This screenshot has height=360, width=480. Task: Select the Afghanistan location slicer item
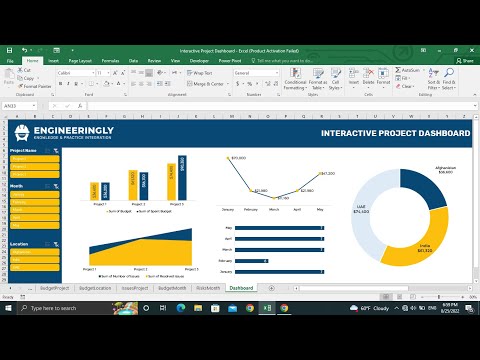pyautogui.click(x=35, y=252)
